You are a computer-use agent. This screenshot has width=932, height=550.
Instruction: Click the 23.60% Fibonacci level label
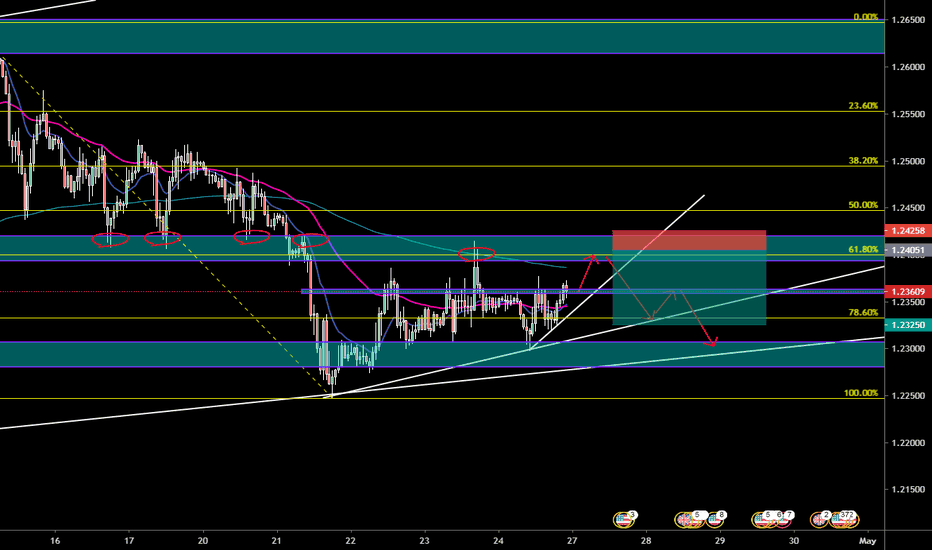click(863, 106)
